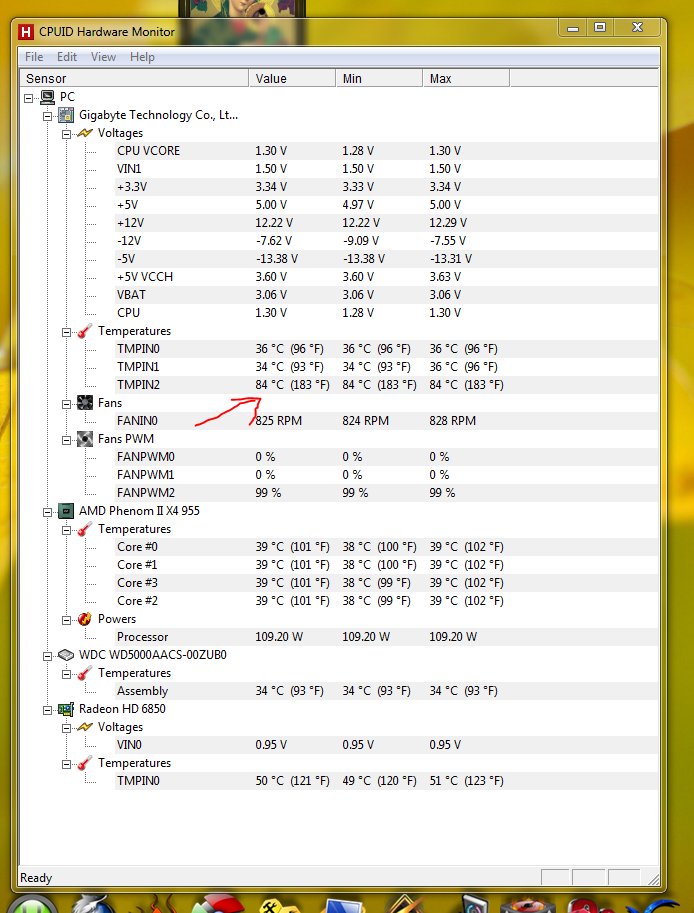The width and height of the screenshot is (694, 913).
Task: Collapse Temperatures under AMD Phenom II
Action: (66, 530)
